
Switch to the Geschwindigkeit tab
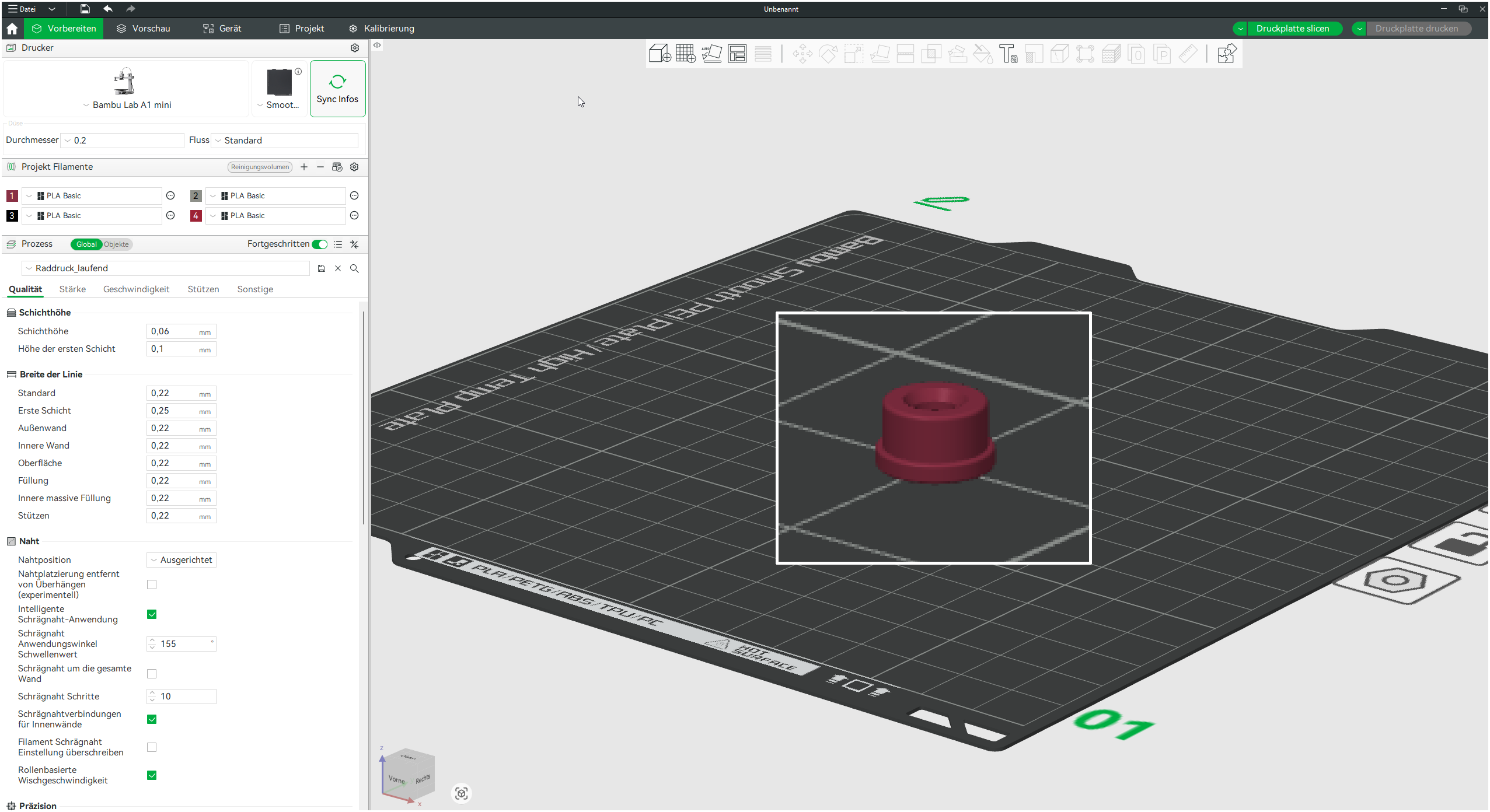click(x=136, y=289)
